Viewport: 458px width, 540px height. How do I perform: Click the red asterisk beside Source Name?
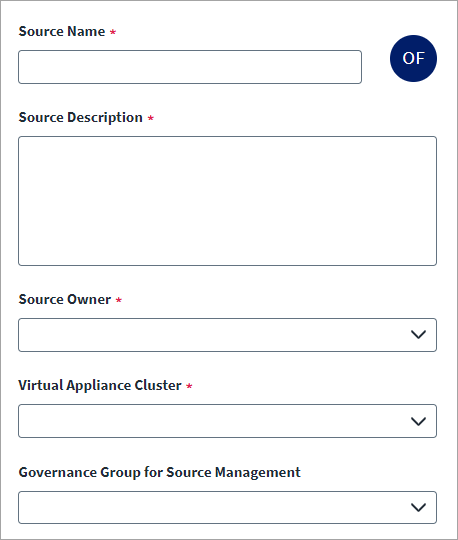(x=113, y=32)
